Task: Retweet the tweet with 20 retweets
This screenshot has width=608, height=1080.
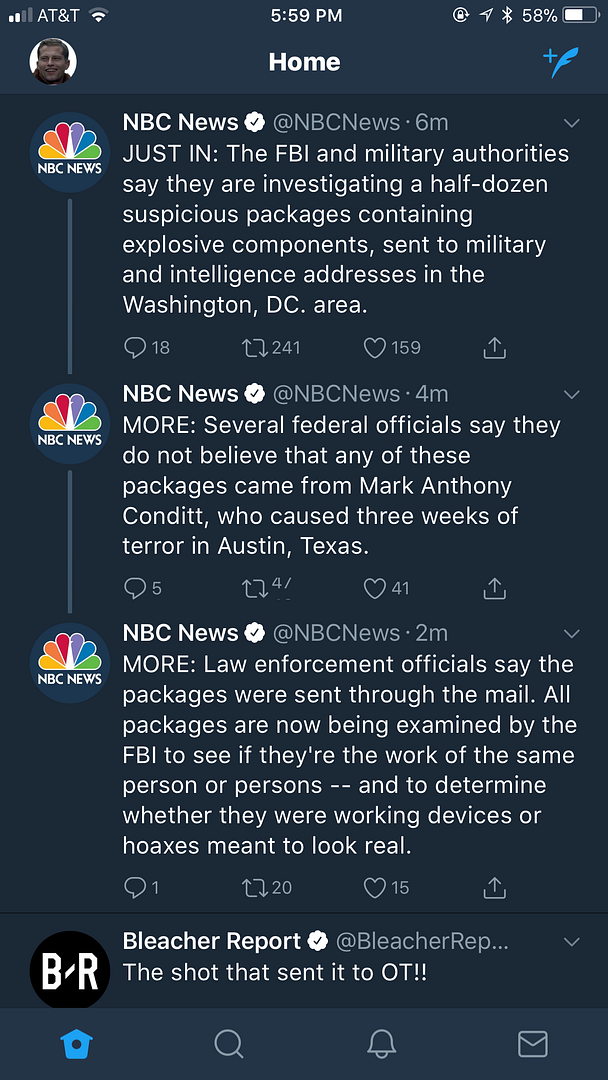Action: click(x=254, y=887)
